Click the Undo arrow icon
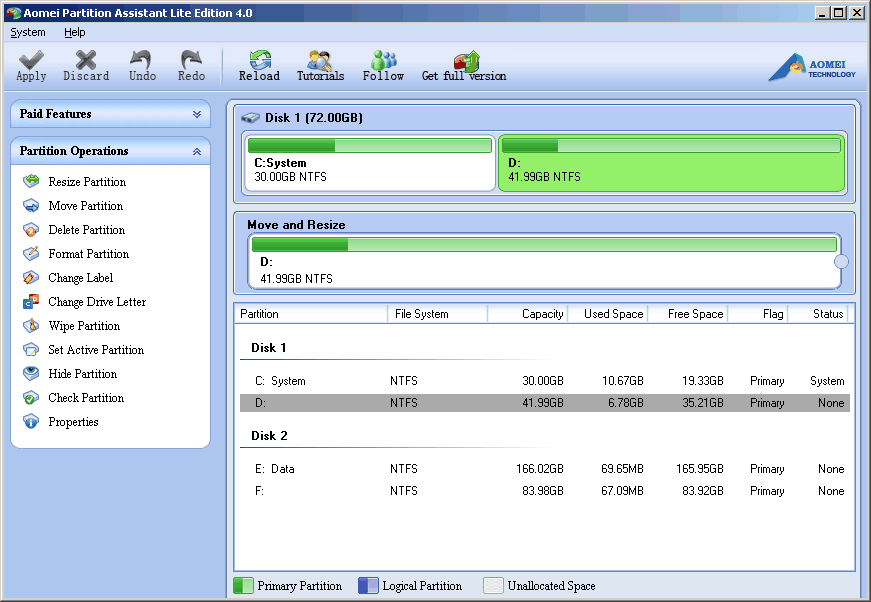Screen dimensions: 871x602 click(x=141, y=59)
